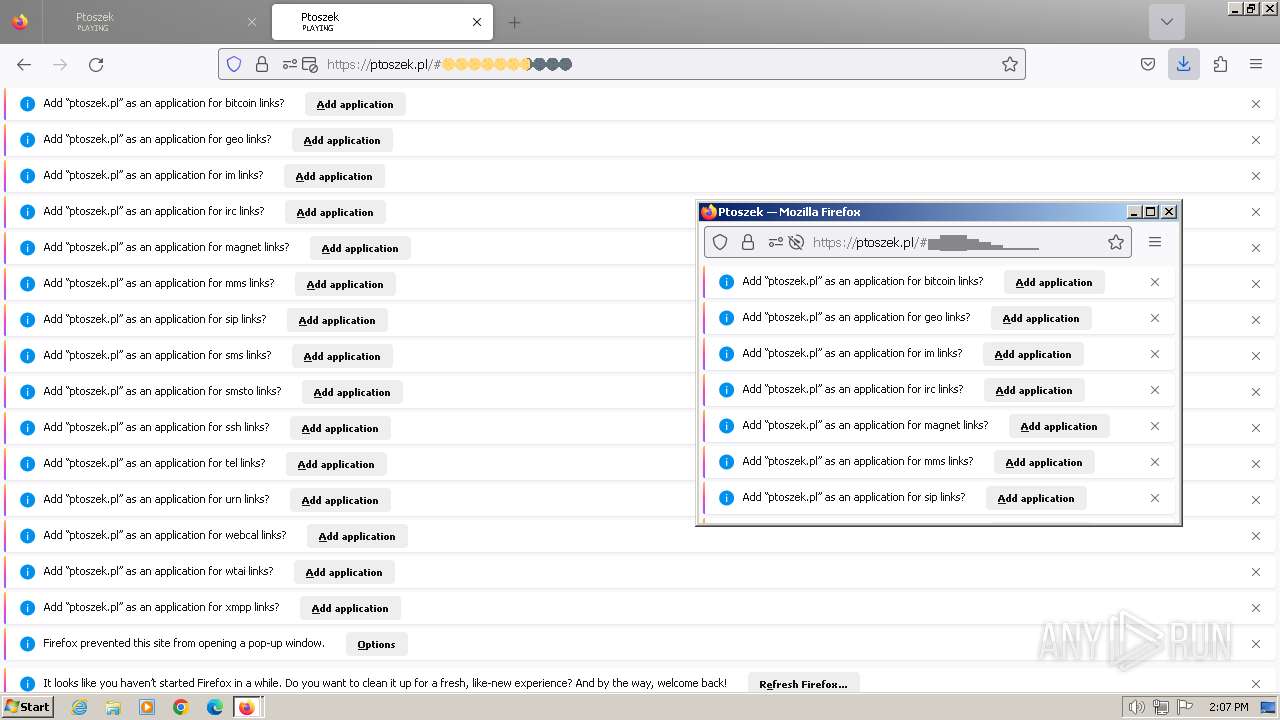Viewport: 1280px width, 720px height.
Task: Open tracking protection shield in main address bar
Action: coord(234,64)
